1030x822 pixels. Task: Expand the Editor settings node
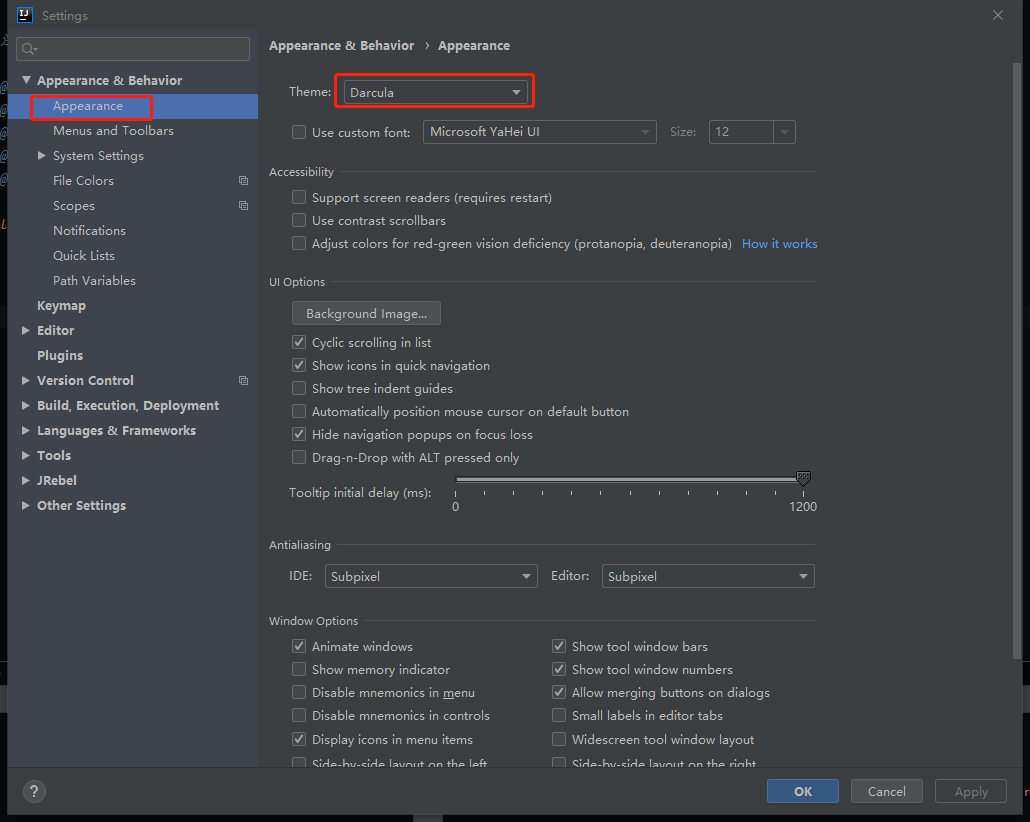pyautogui.click(x=26, y=331)
